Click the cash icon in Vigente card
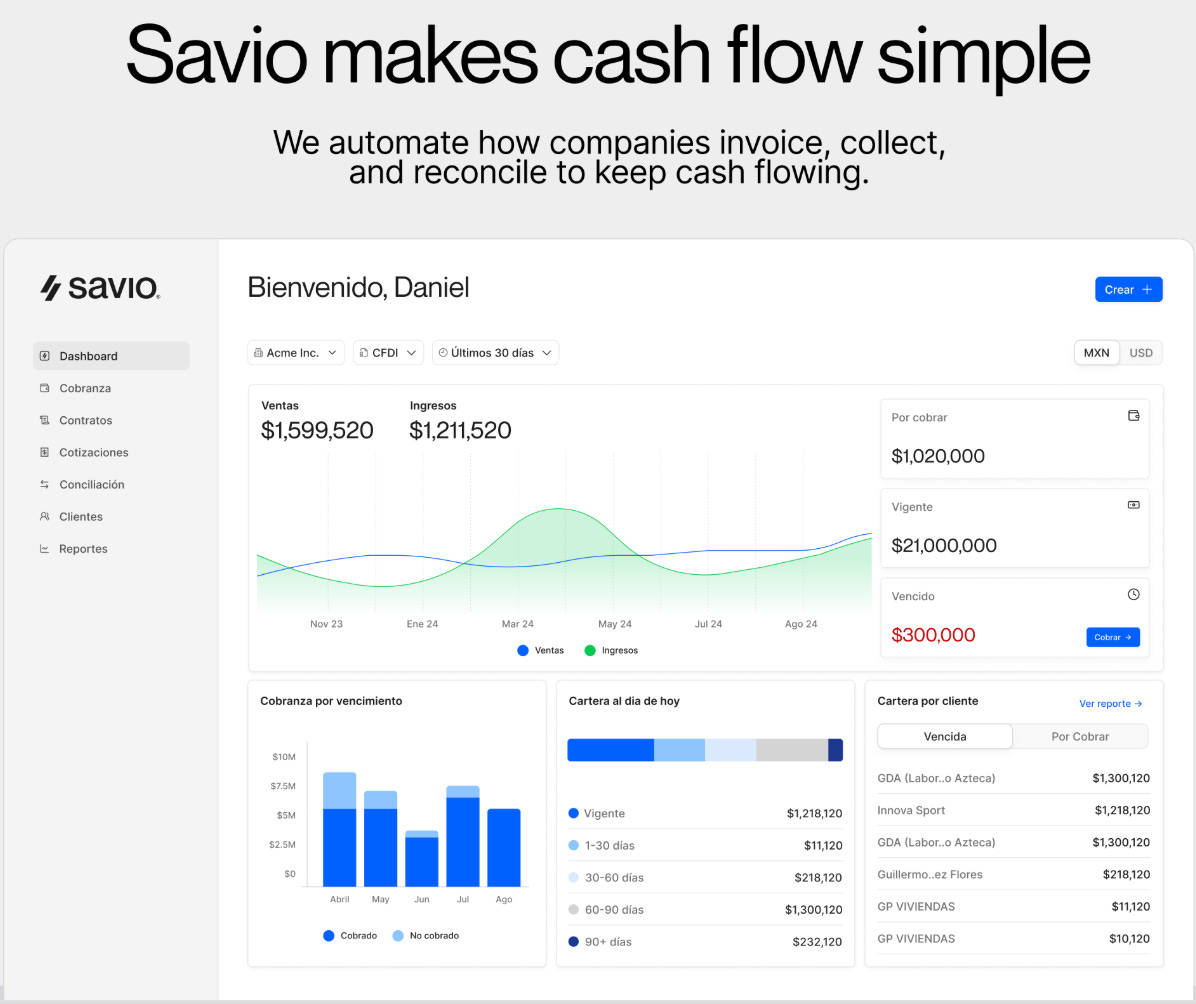Viewport: 1196px width, 1004px height. pos(1133,505)
